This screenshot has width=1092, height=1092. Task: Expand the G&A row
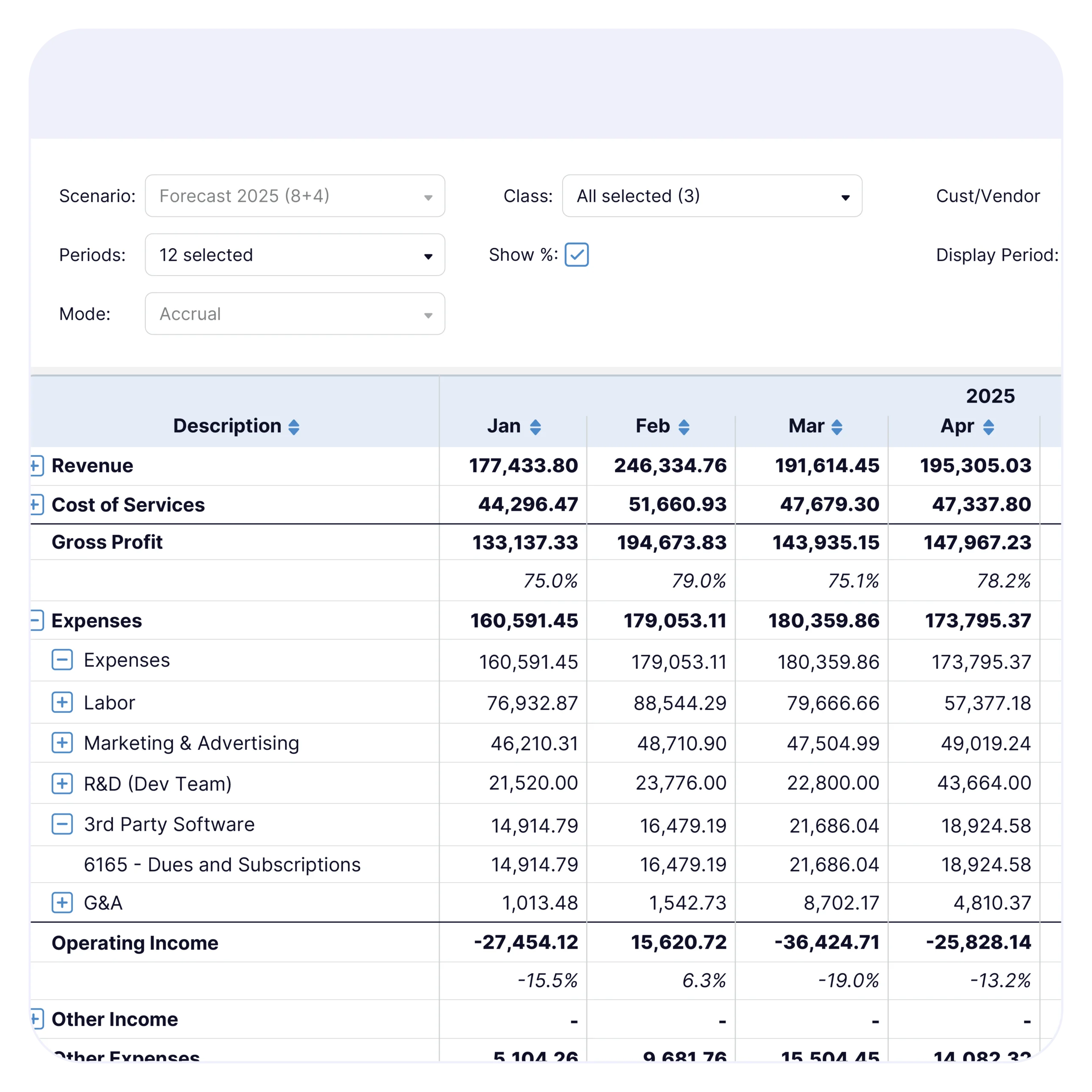62,903
